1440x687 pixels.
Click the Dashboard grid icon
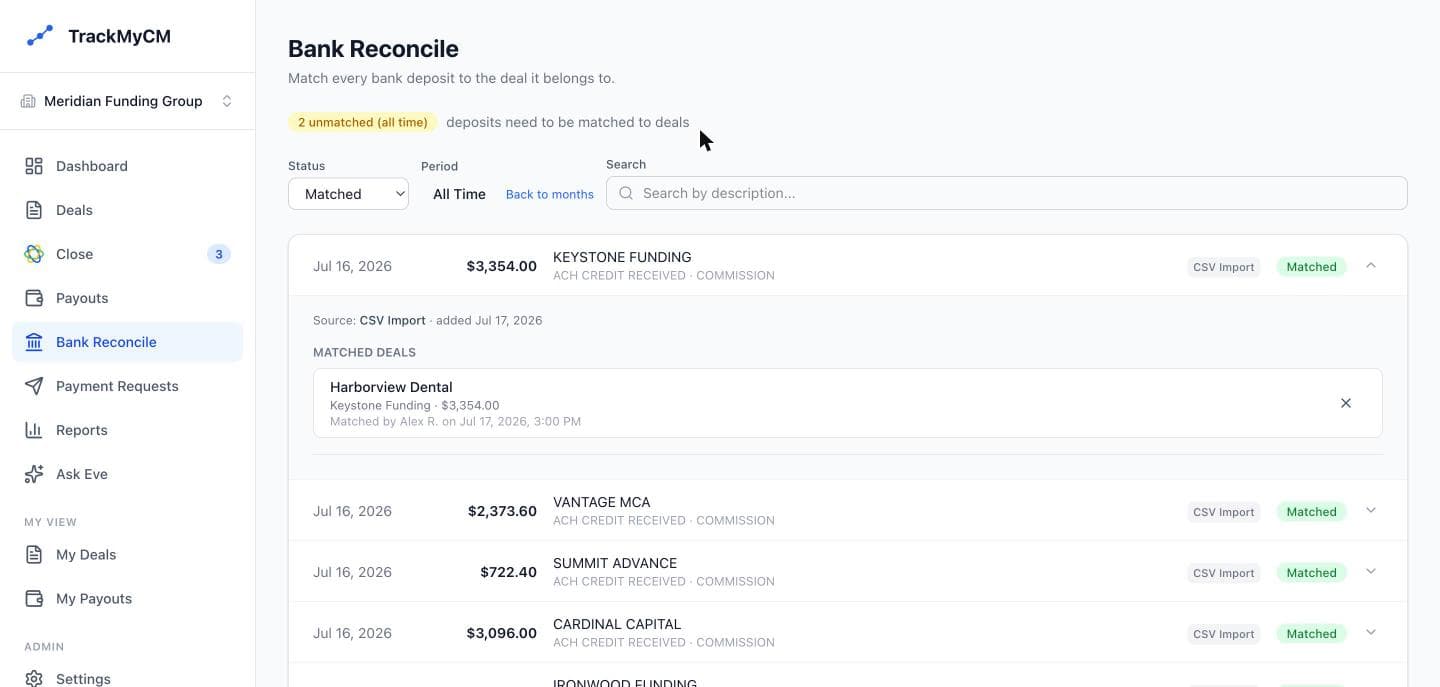click(x=34, y=166)
